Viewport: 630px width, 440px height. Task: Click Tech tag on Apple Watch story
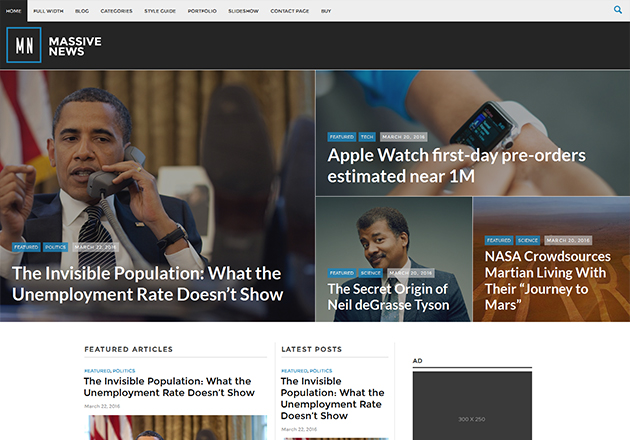click(x=367, y=137)
